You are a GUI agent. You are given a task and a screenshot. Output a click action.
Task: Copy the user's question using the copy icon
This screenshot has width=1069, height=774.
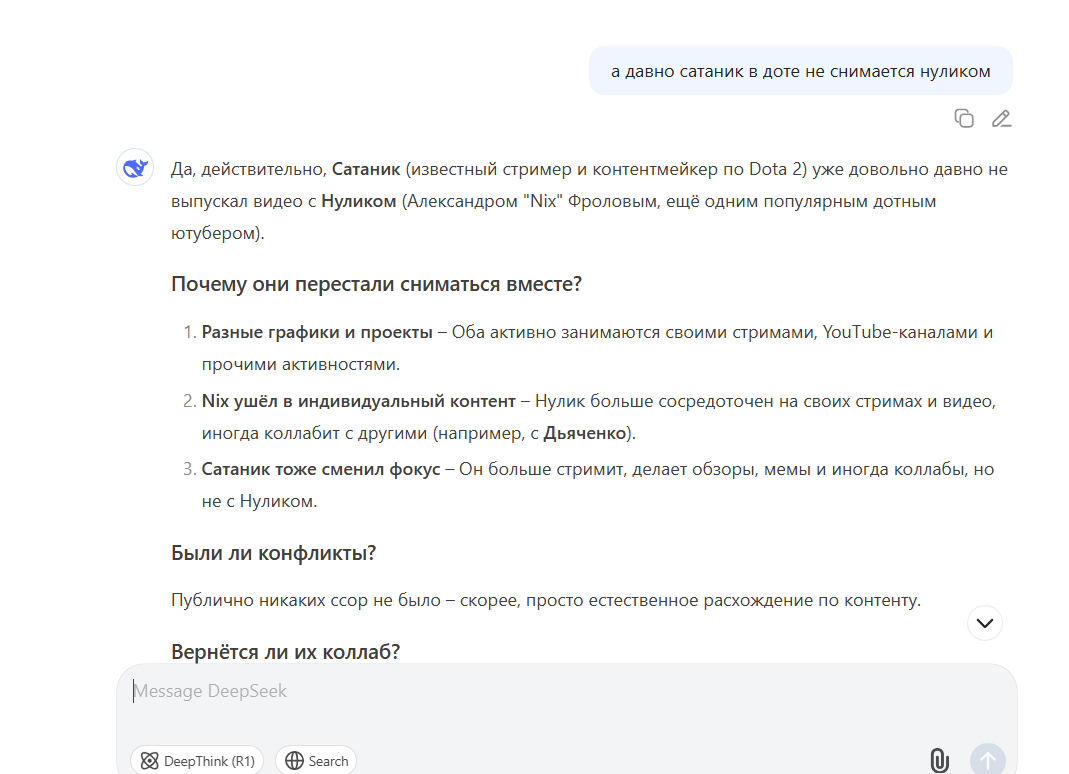tap(964, 118)
